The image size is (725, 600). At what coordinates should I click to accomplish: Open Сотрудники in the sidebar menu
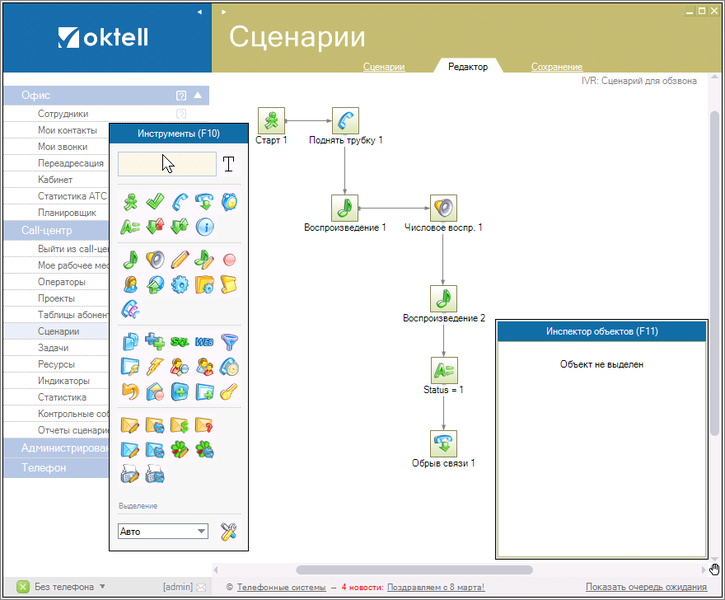(63, 114)
